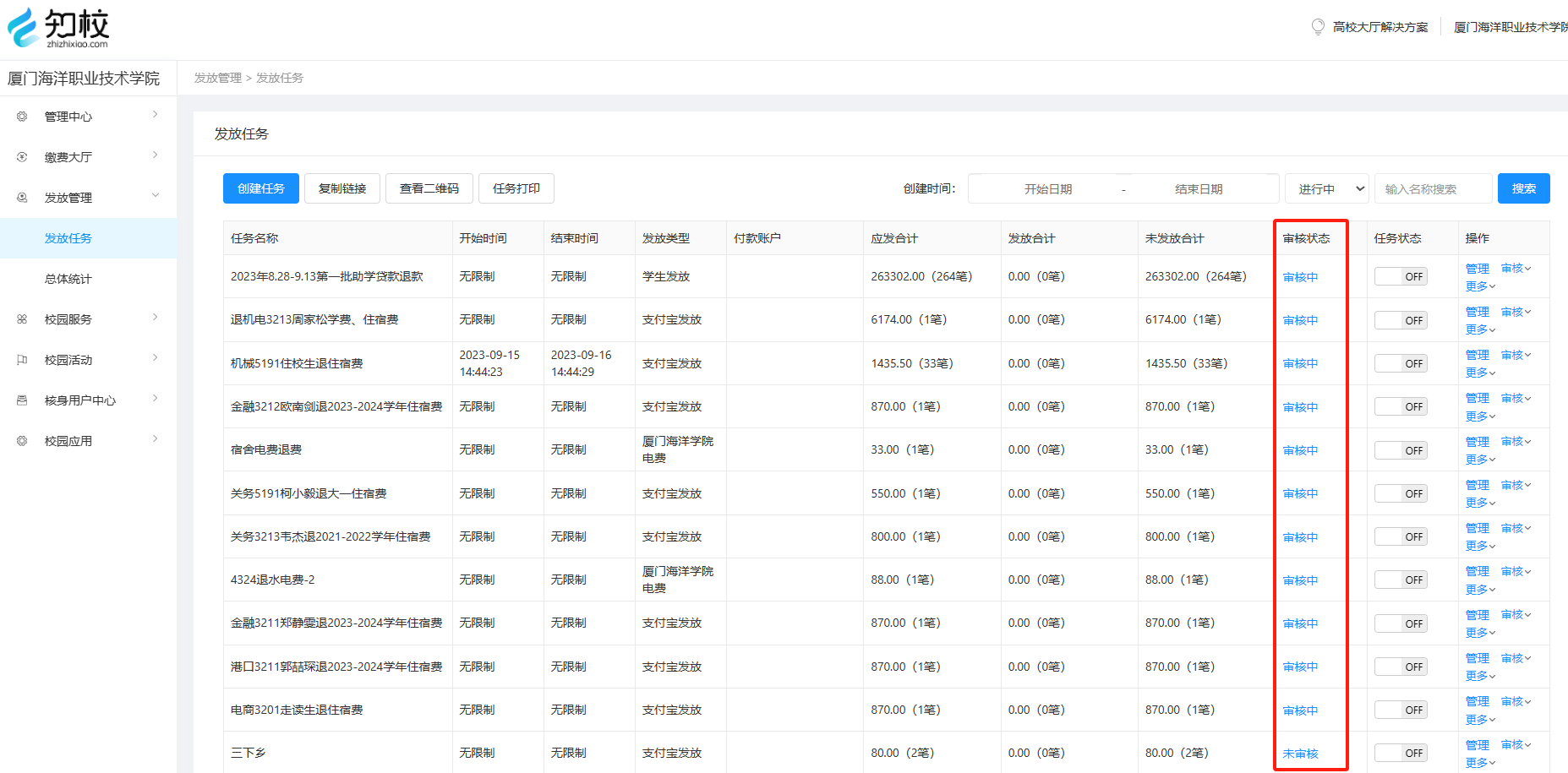Toggle task status switch for 宿舍电费退费
The height and width of the screenshot is (773, 1568).
click(x=1400, y=450)
